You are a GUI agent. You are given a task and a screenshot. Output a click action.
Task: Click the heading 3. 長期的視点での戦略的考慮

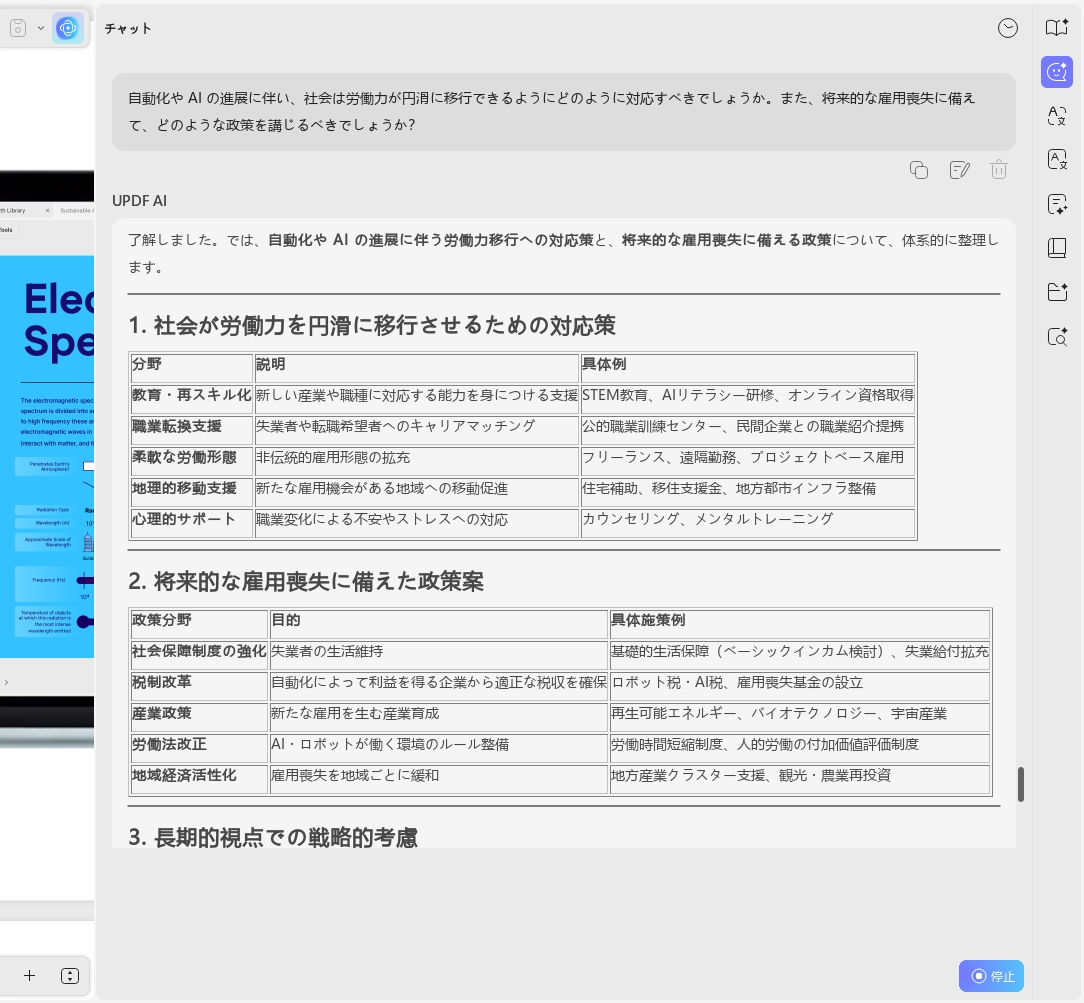tap(273, 837)
